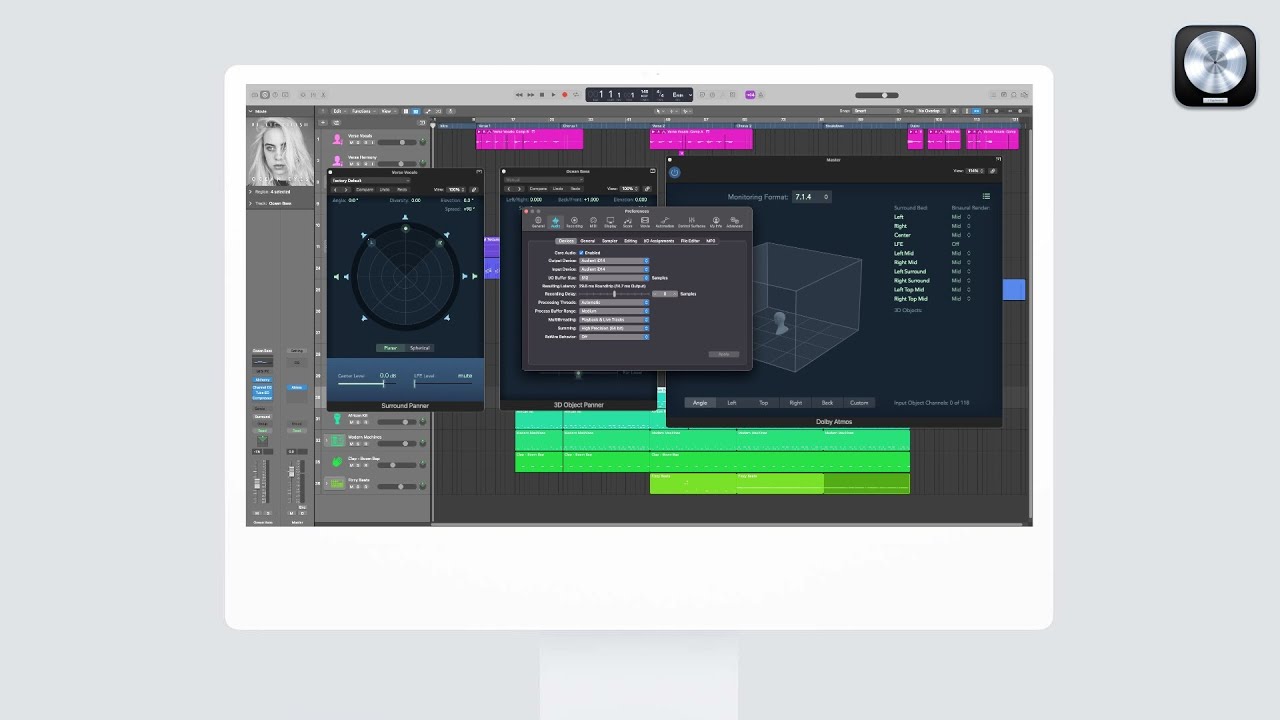
Task: Open Process Buffer Range dropdown
Action: (614, 311)
